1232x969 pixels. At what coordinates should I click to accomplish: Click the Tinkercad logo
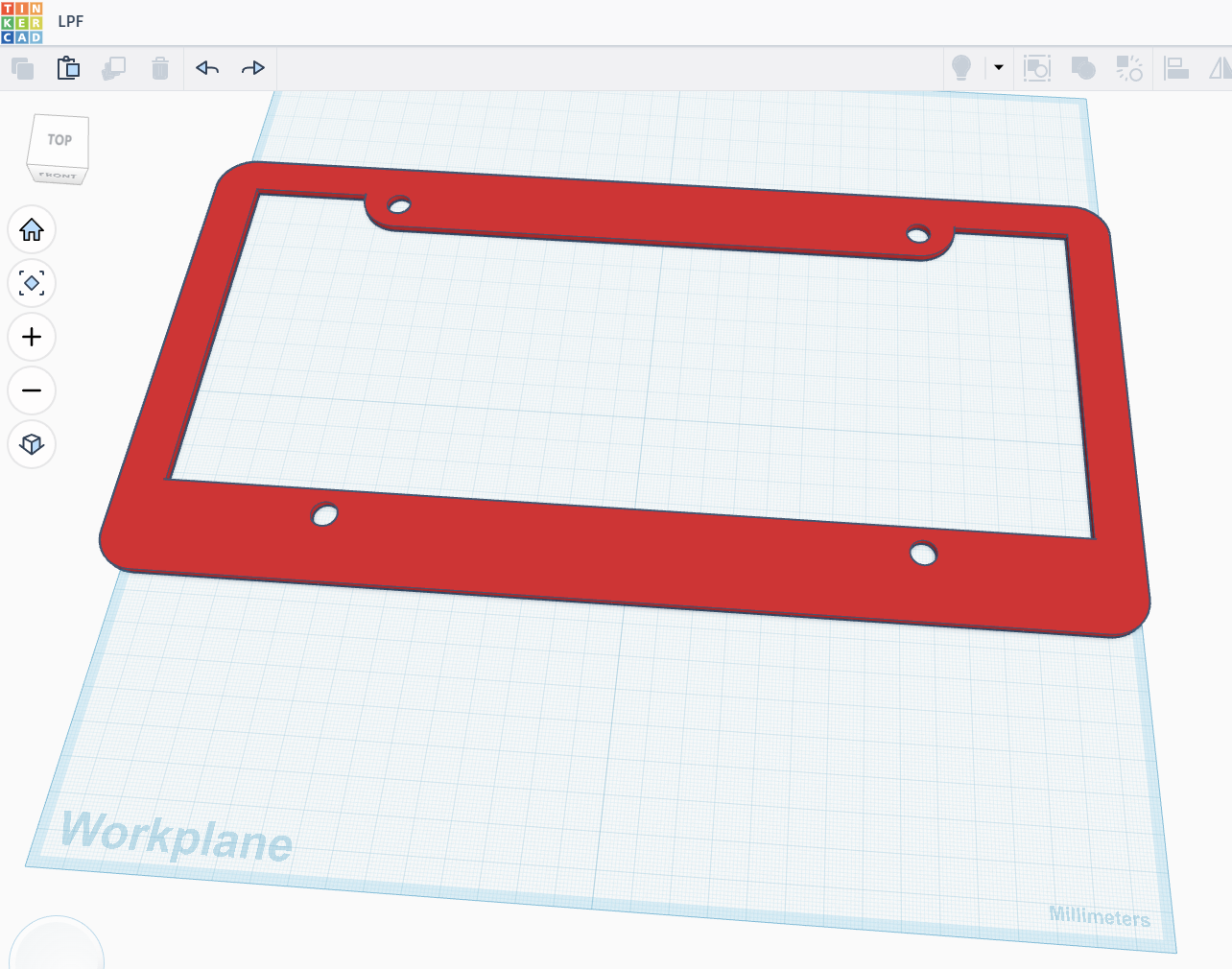point(22,22)
